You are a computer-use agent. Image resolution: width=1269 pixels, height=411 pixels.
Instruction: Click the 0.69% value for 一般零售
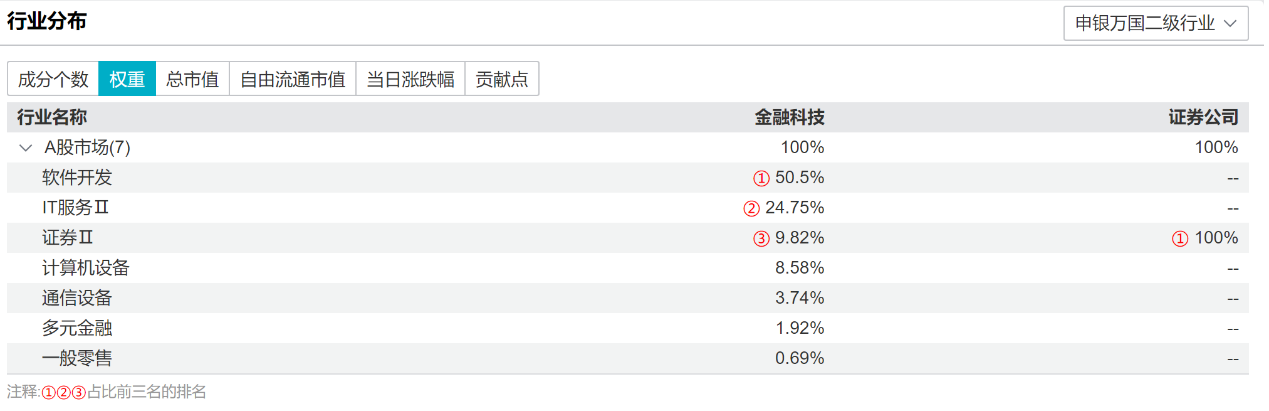click(x=800, y=358)
